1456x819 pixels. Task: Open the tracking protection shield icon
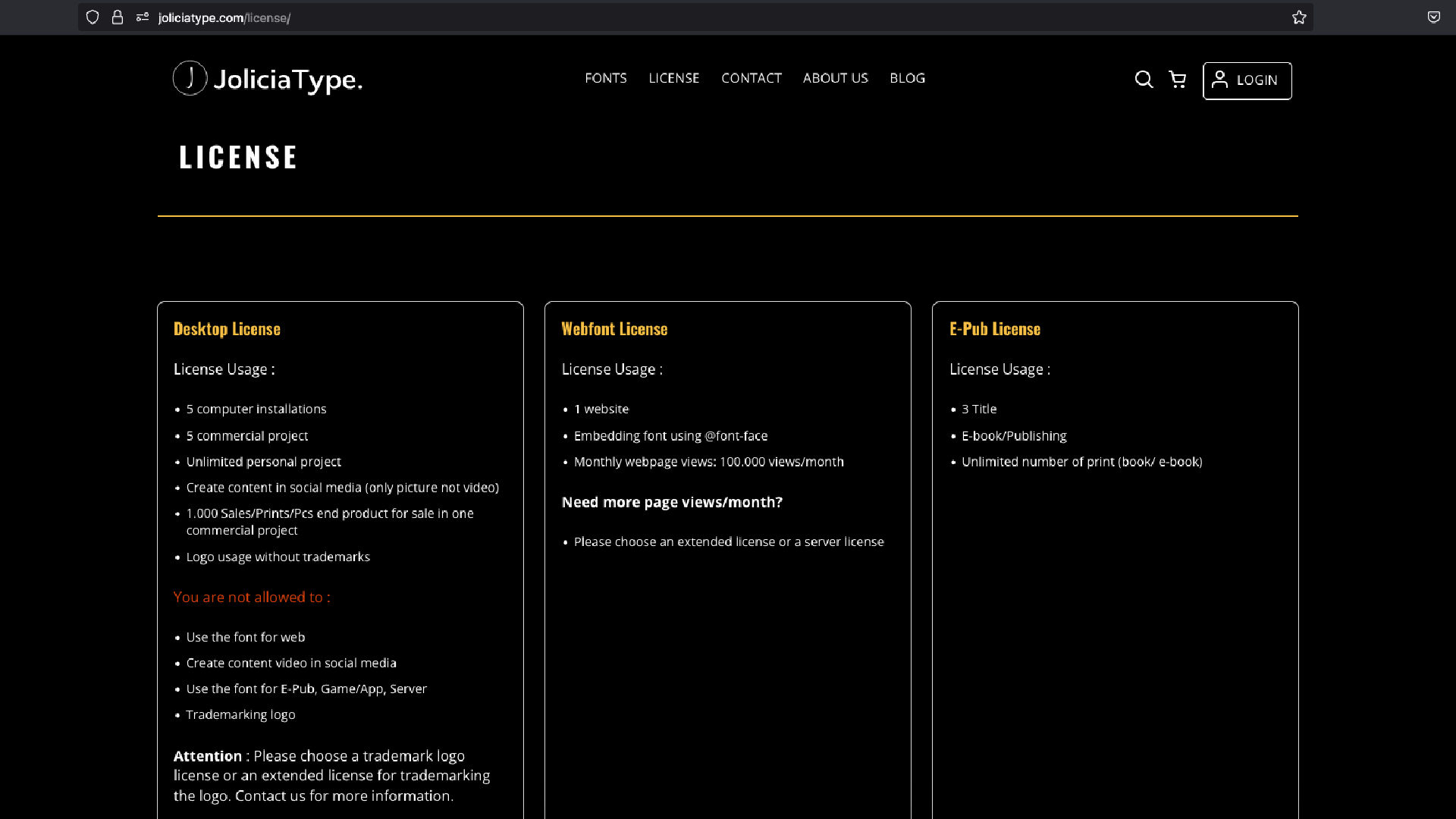tap(93, 17)
